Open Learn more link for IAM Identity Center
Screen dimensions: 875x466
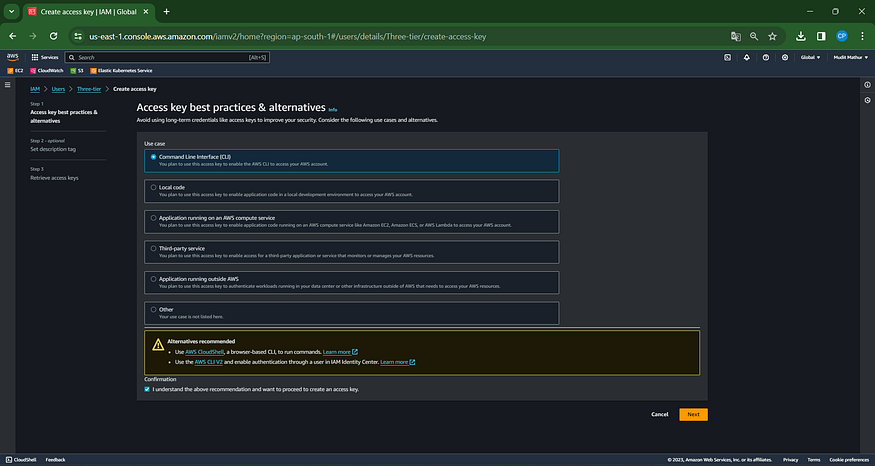click(397, 362)
